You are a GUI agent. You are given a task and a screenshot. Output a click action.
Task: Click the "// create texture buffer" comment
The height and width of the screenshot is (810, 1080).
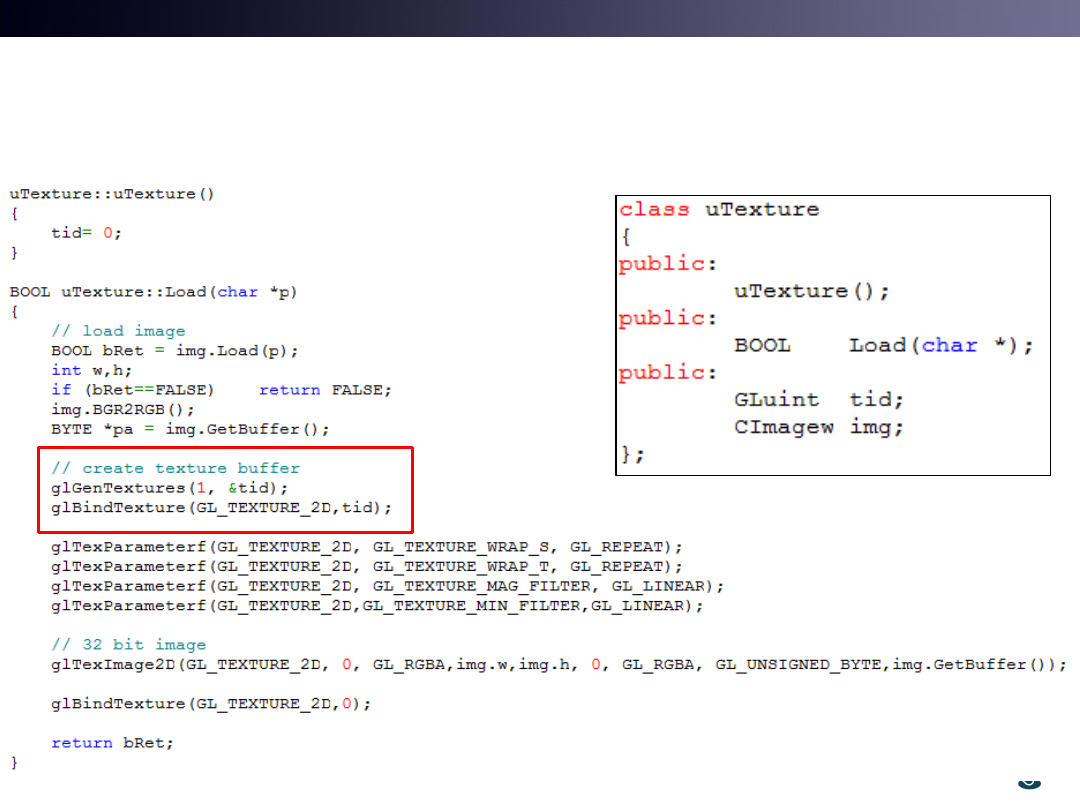[x=175, y=468]
